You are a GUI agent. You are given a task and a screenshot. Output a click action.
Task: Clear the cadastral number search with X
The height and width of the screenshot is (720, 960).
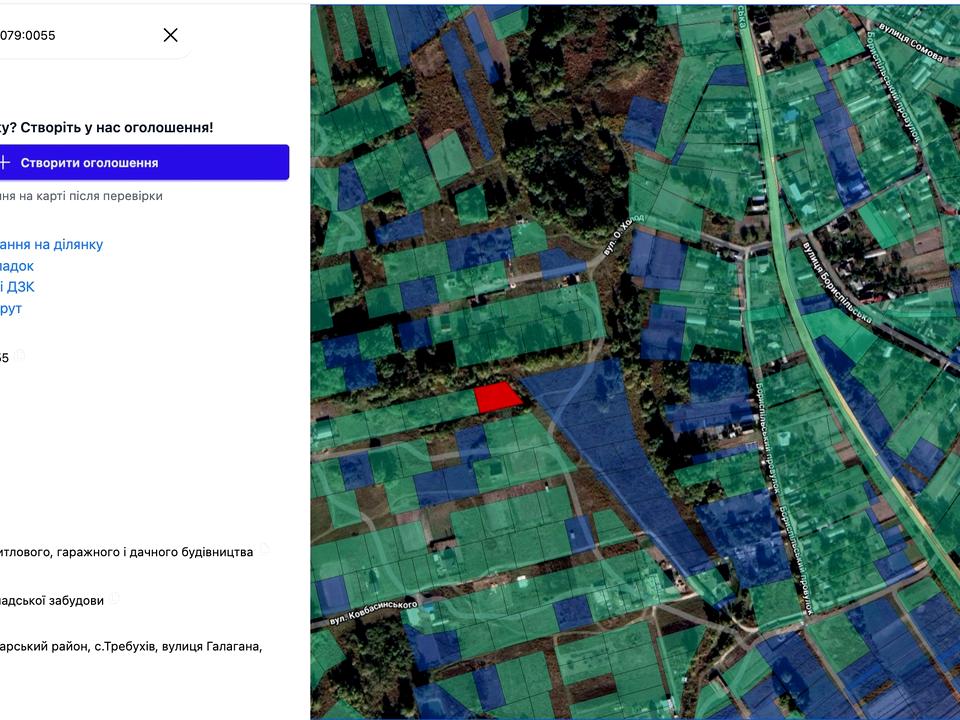tap(171, 35)
